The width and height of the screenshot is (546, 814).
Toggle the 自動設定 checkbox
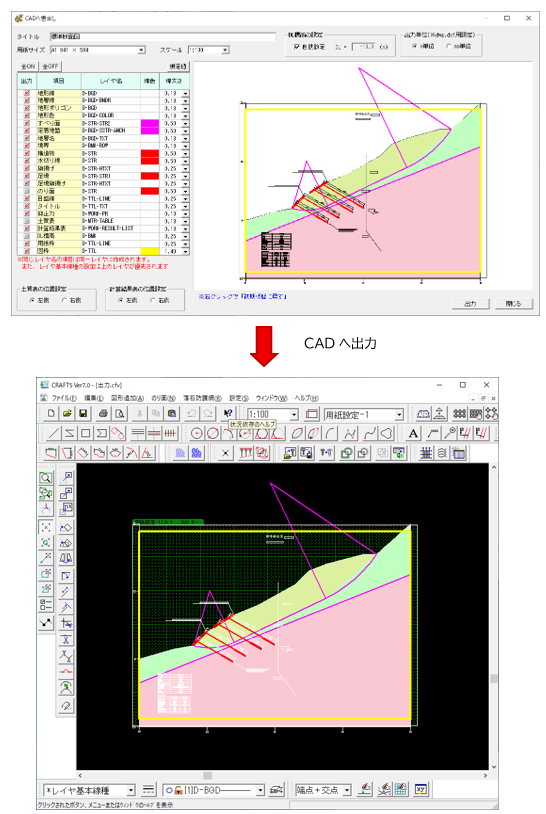[297, 47]
